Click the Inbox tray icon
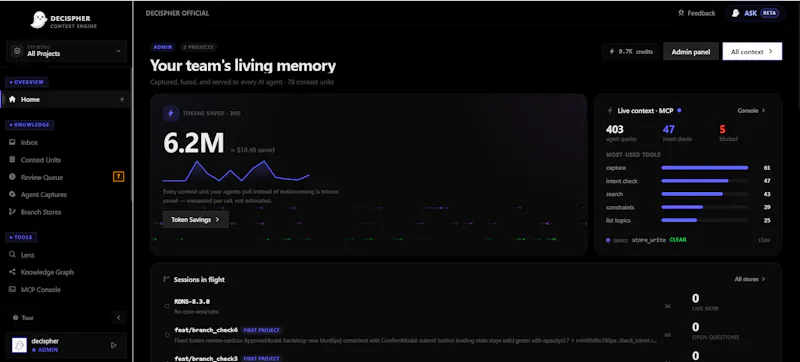This screenshot has height=362, width=800. pyautogui.click(x=12, y=143)
